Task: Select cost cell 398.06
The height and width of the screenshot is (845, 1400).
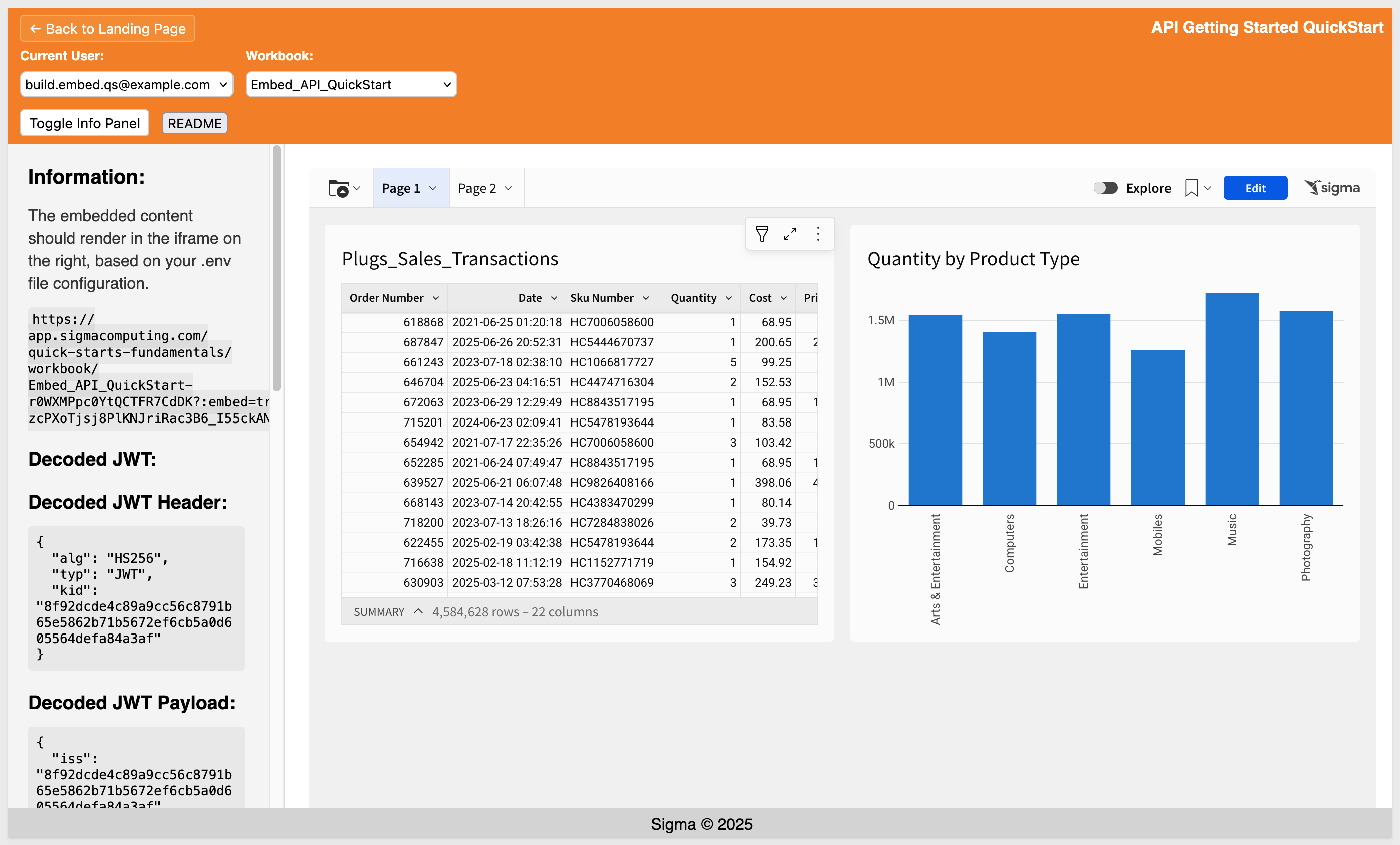Action: point(768,483)
